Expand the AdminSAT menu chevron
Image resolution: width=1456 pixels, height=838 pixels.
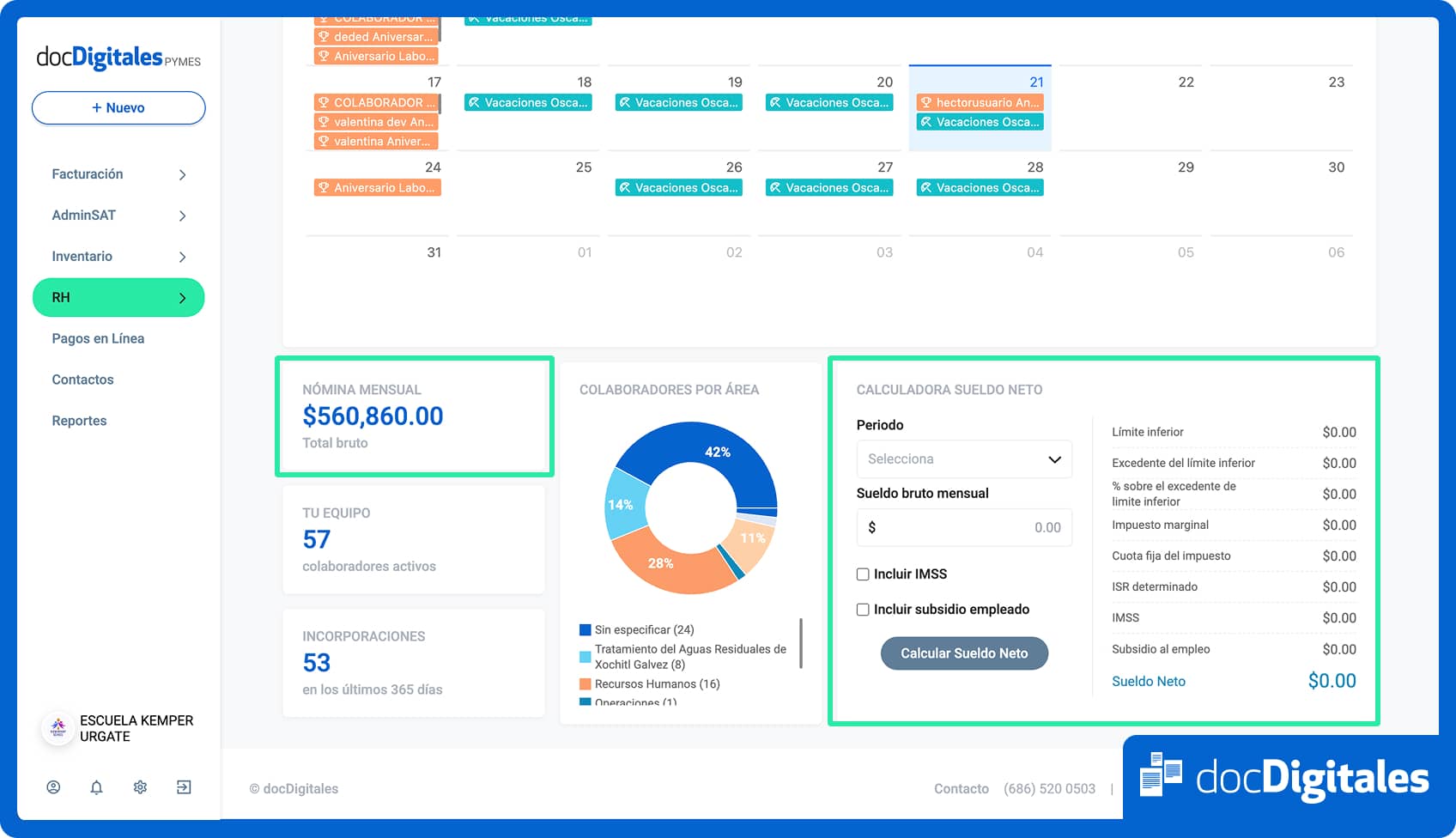pyautogui.click(x=182, y=216)
